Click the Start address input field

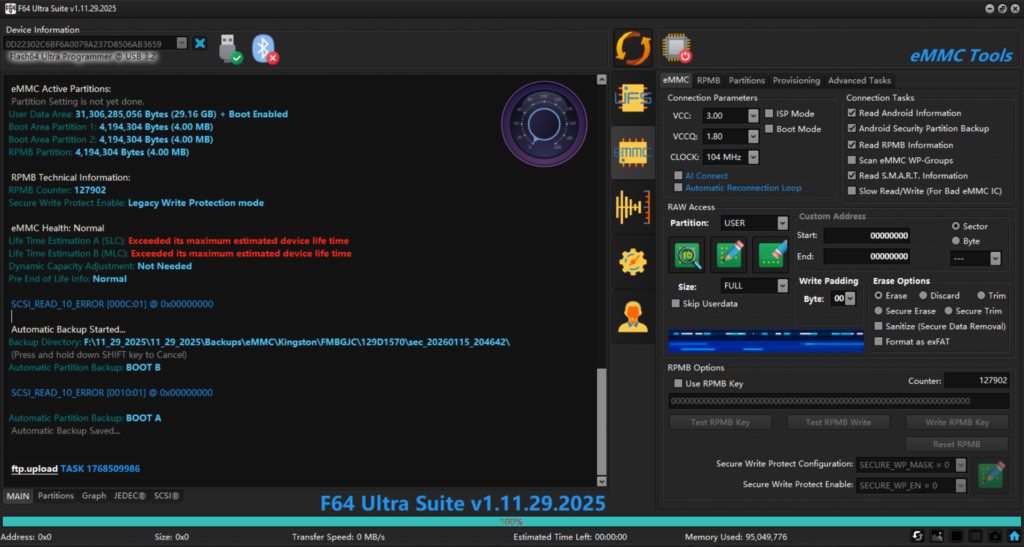[866, 236]
